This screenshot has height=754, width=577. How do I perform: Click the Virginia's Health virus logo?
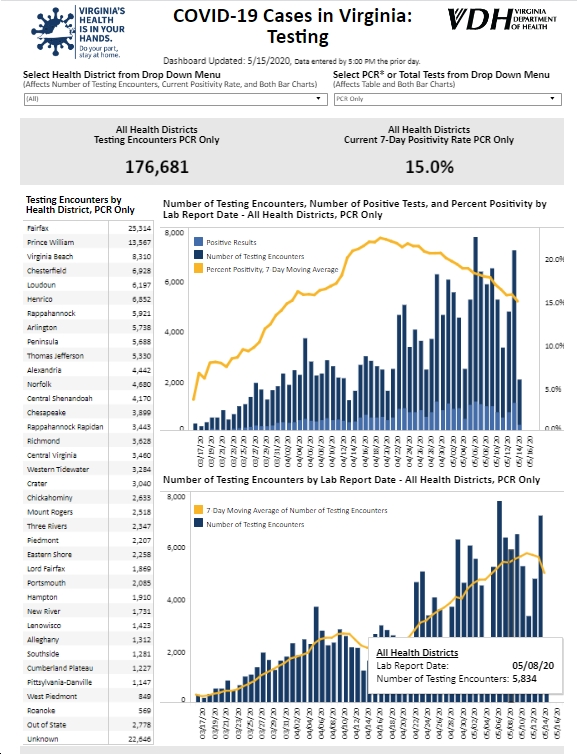click(x=53, y=30)
